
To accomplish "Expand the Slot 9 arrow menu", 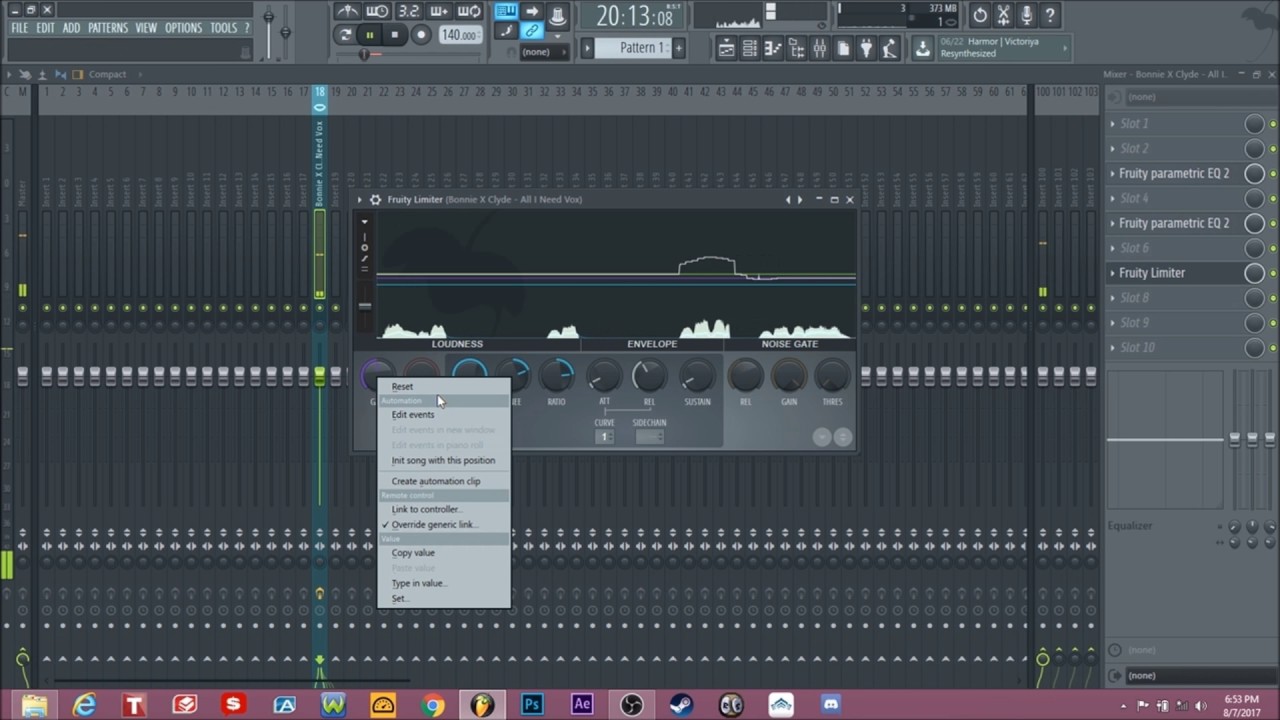I will coord(1112,323).
